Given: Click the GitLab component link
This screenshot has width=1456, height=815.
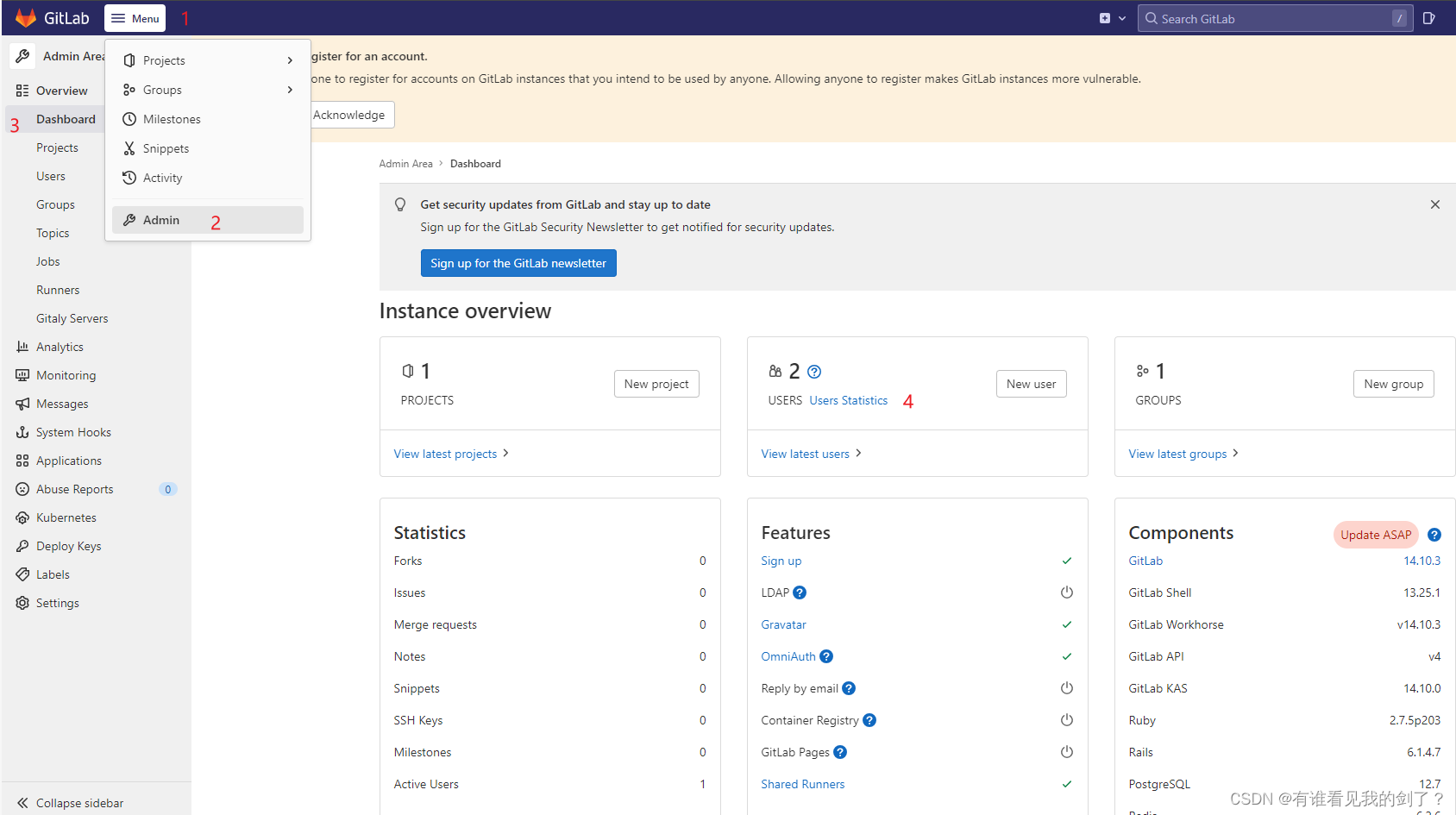Looking at the screenshot, I should tap(1145, 561).
